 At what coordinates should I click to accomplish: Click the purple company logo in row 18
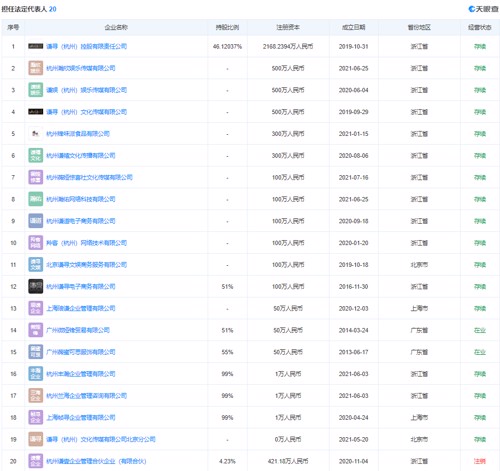coord(35,417)
